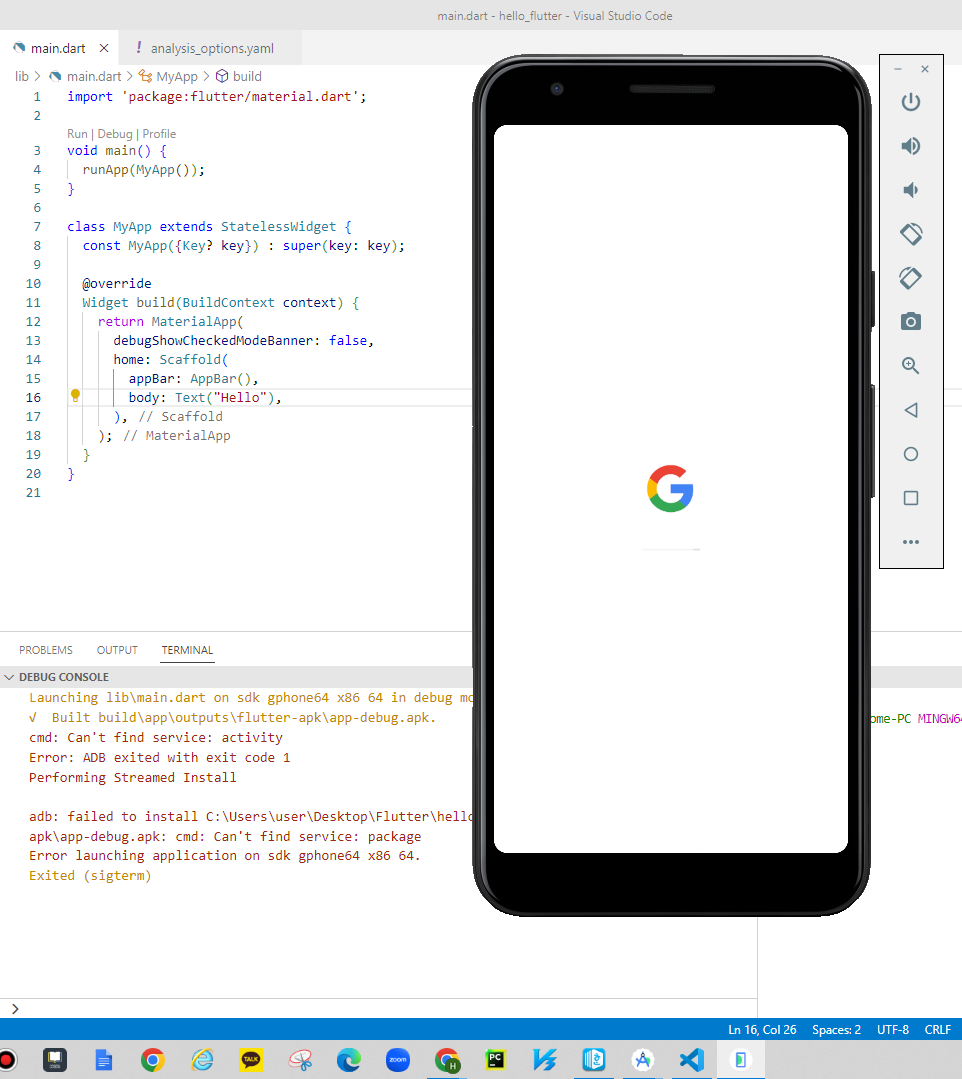Select the PROBLEMS panel tab

click(x=45, y=650)
